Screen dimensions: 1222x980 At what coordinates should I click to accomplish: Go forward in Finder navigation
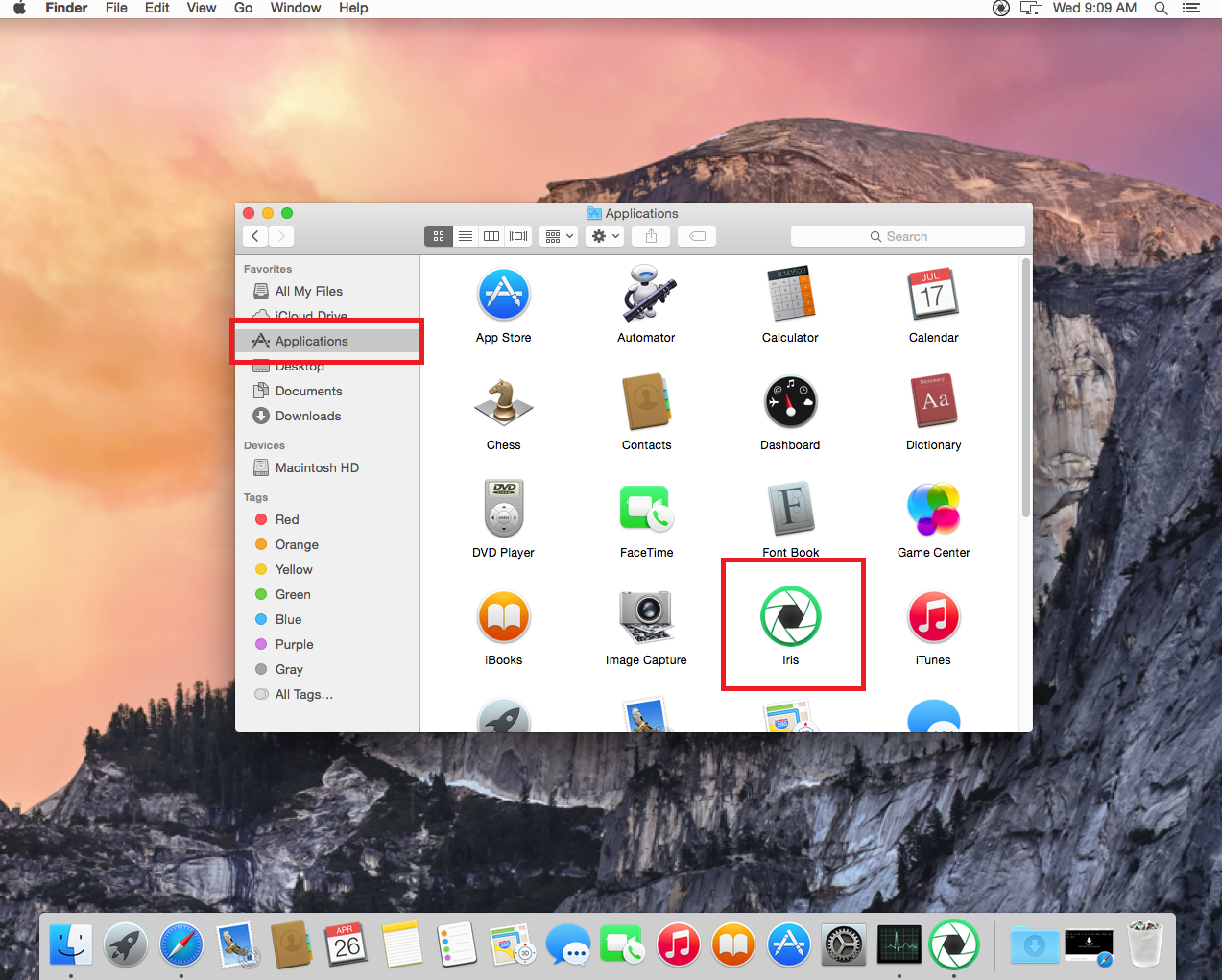click(x=281, y=236)
